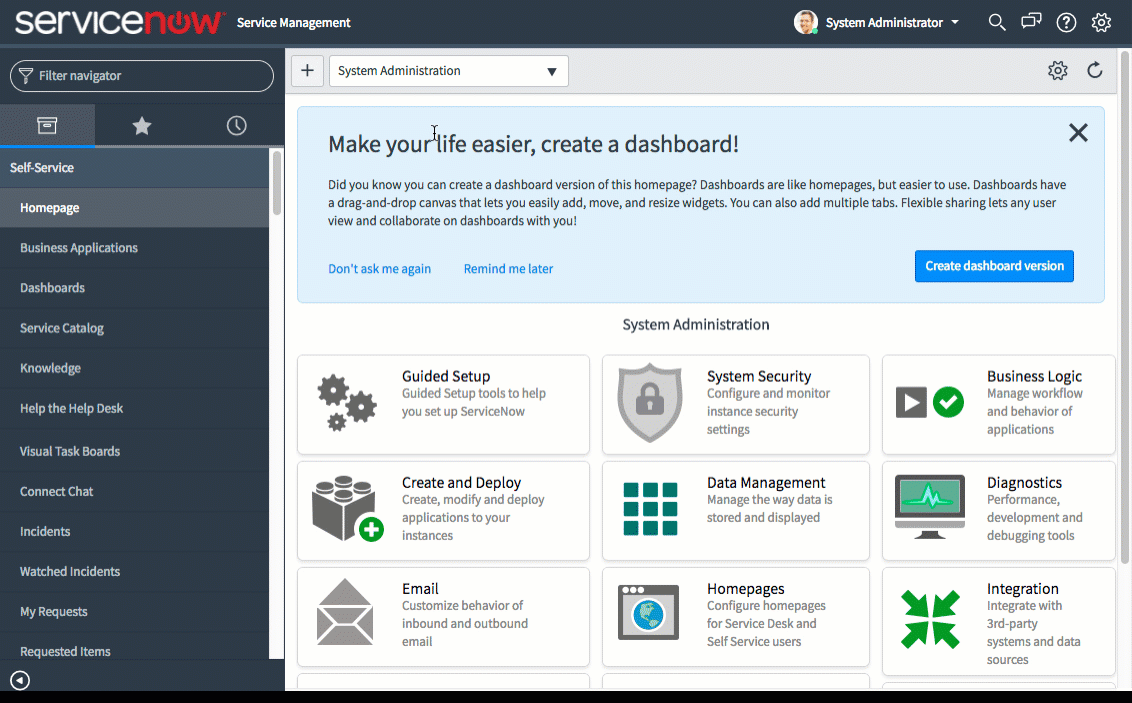This screenshot has width=1132, height=703.
Task: Click the System Security shield icon
Action: (650, 403)
